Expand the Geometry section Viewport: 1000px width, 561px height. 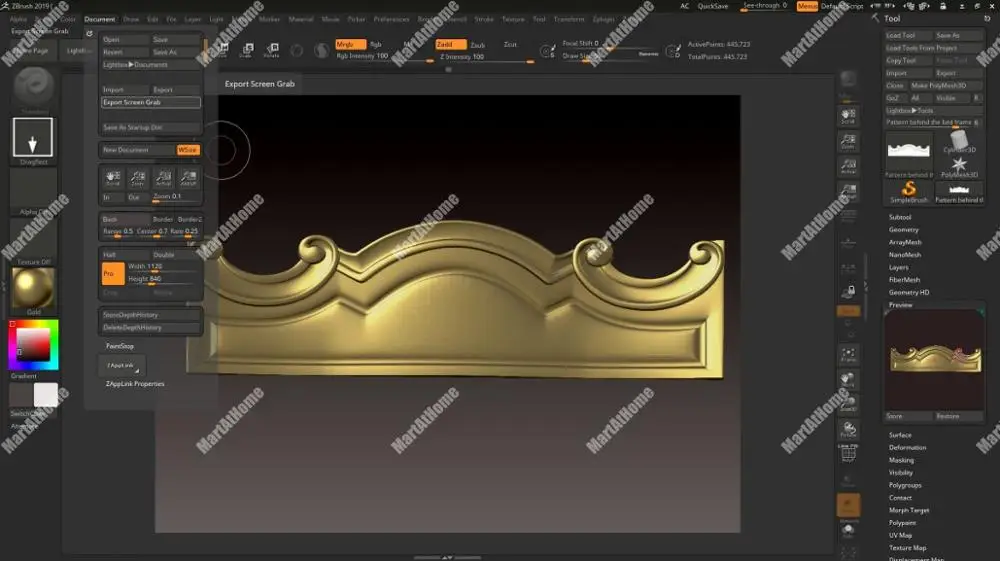pyautogui.click(x=903, y=230)
